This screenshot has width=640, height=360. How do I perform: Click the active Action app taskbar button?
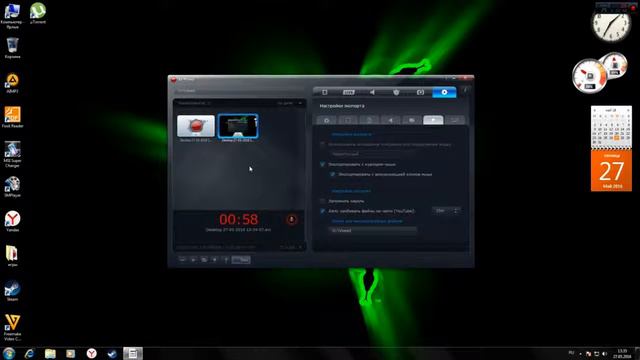(x=133, y=353)
